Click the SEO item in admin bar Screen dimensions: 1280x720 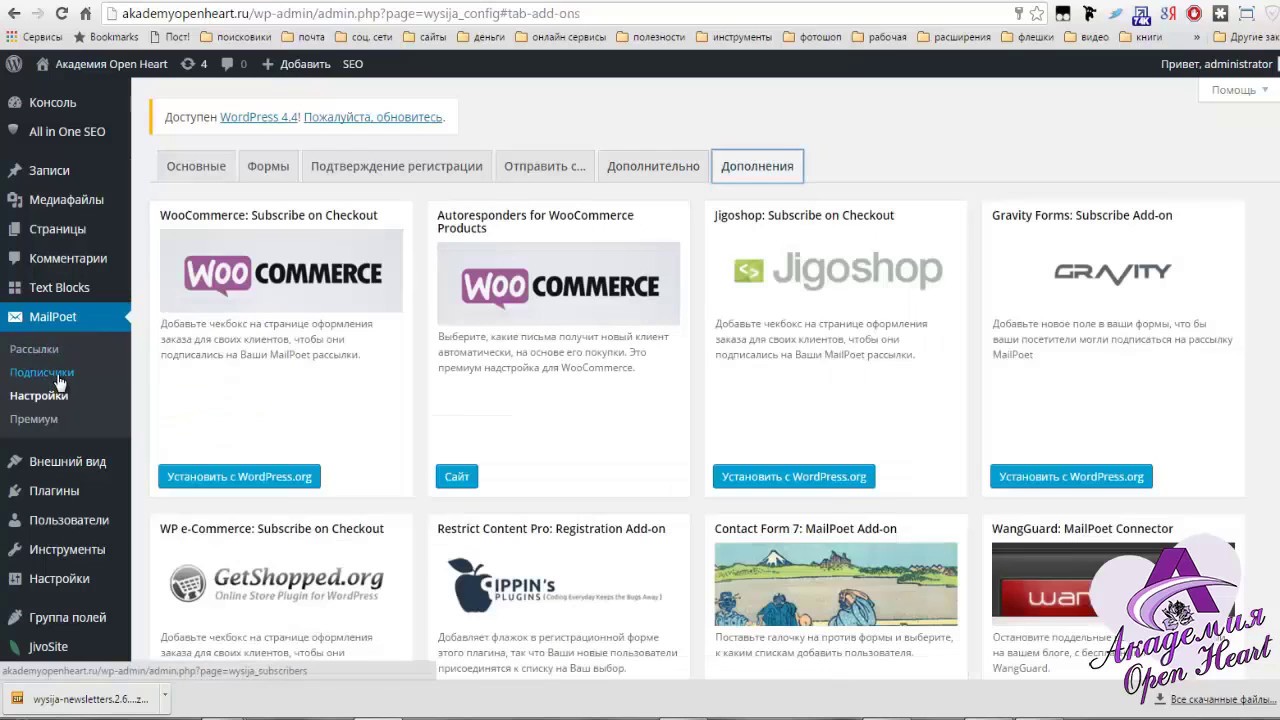point(353,64)
